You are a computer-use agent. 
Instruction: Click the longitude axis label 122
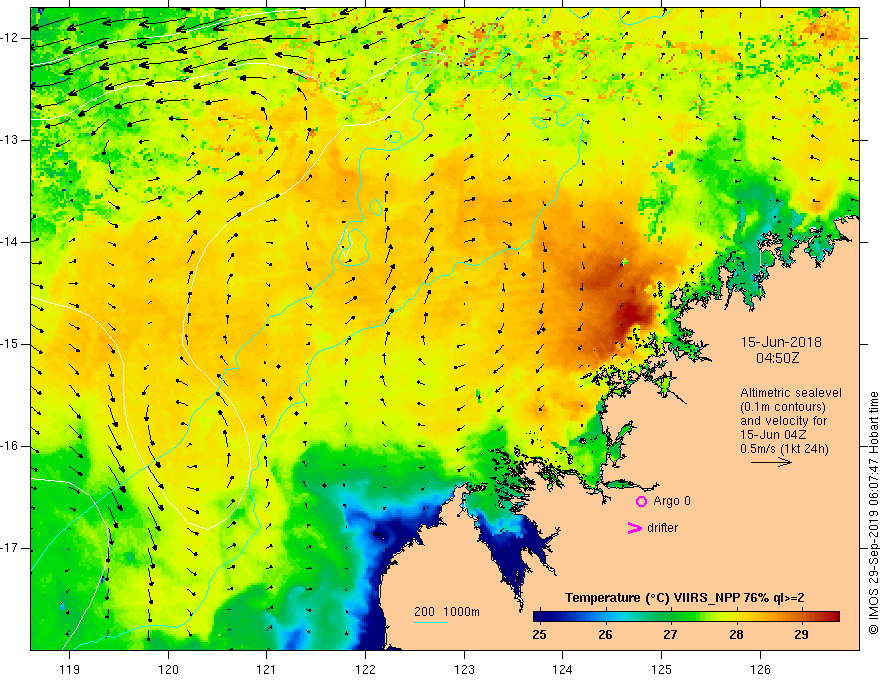tap(365, 669)
